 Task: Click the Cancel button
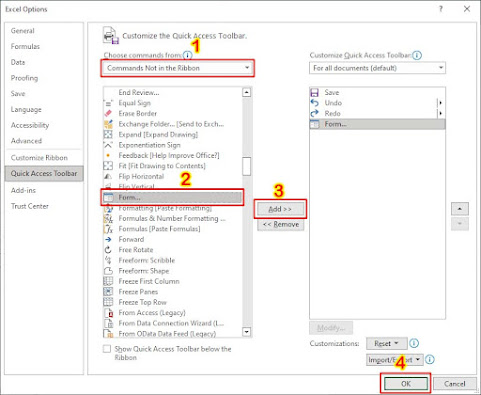pos(455,384)
